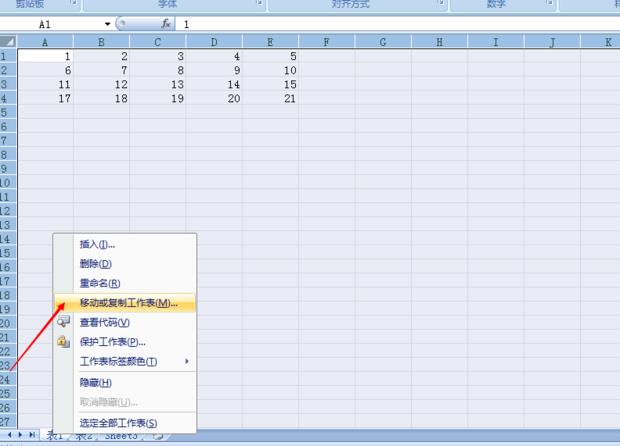Viewport: 620px width, 446px height.
Task: Click cell C2 containing 8
Action: coord(158,70)
